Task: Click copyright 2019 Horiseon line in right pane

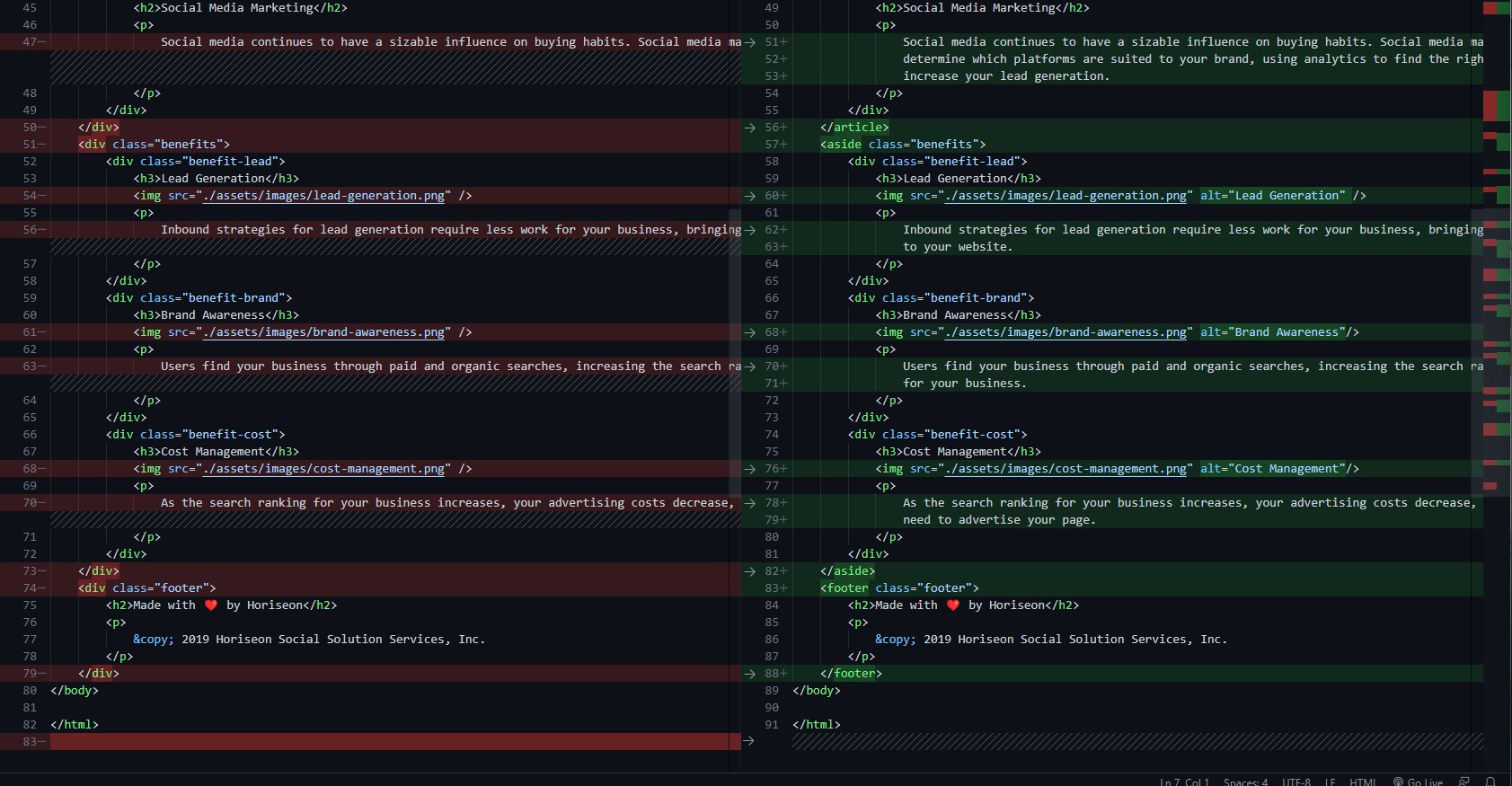Action: [1051, 640]
